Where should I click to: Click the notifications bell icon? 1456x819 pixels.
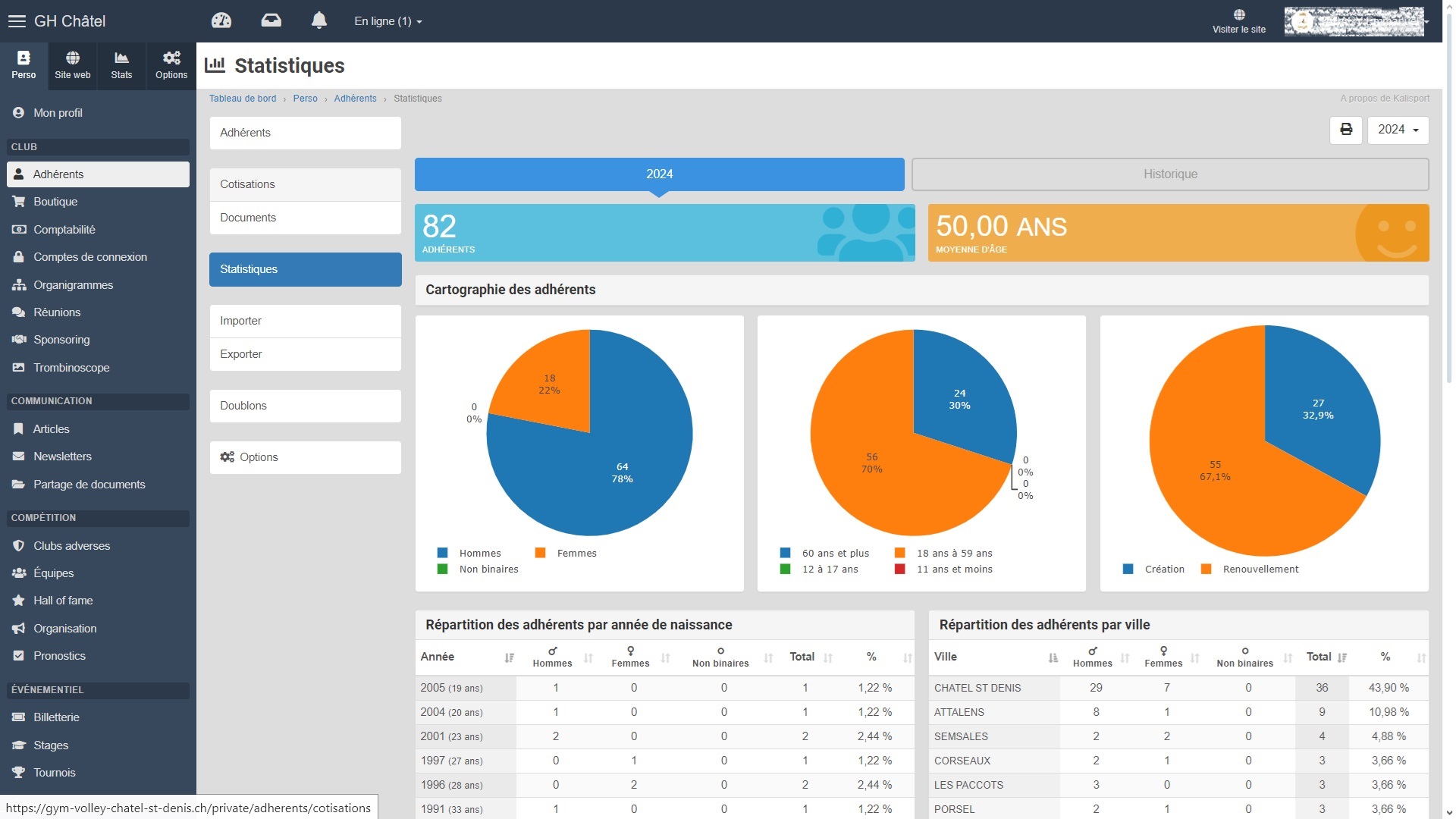(319, 20)
